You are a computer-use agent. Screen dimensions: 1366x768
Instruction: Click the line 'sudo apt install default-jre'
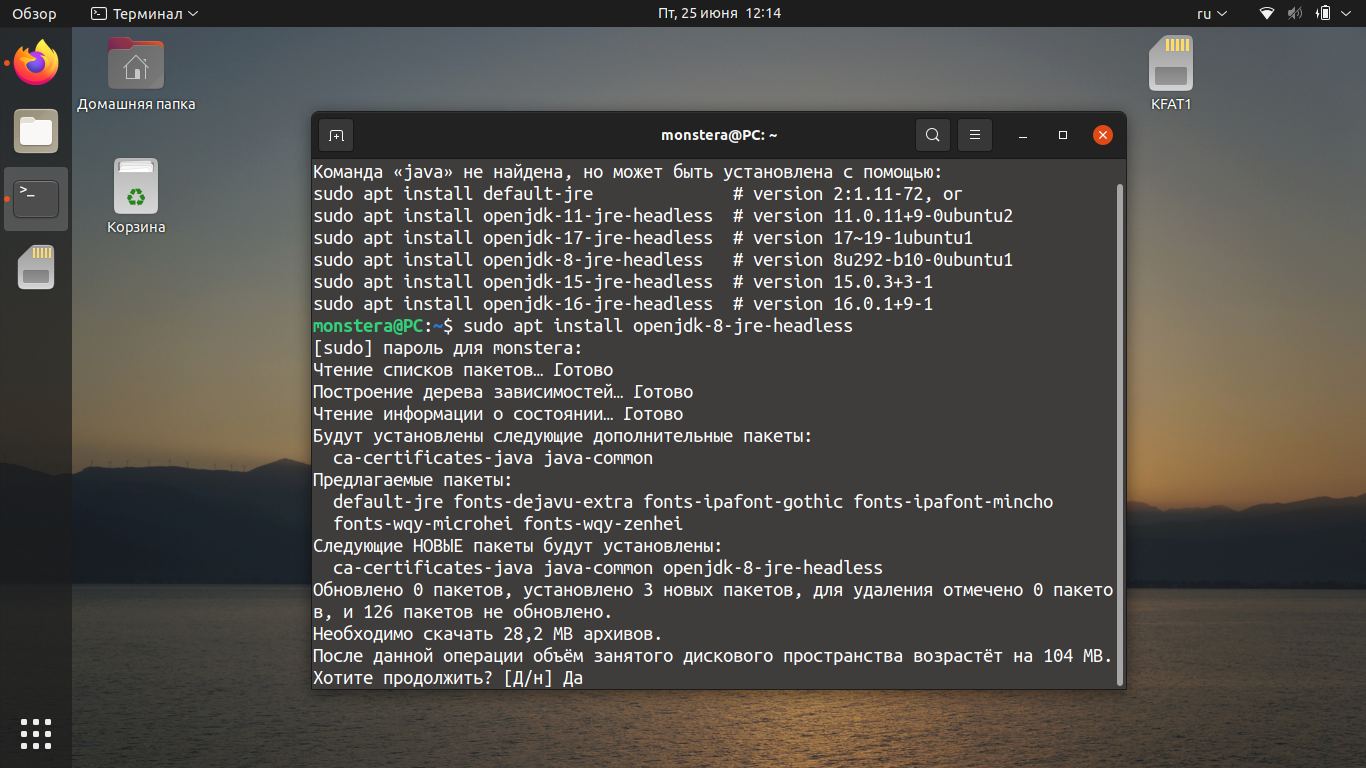453,194
